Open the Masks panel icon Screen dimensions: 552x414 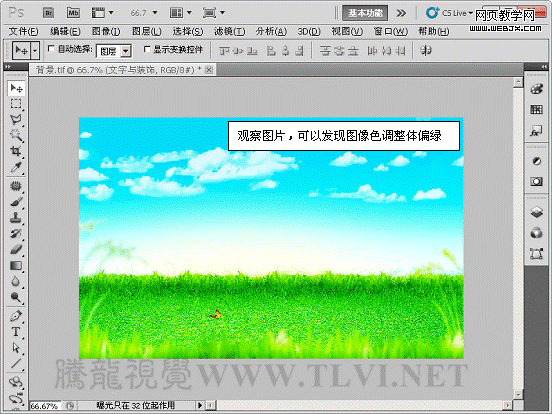click(537, 182)
